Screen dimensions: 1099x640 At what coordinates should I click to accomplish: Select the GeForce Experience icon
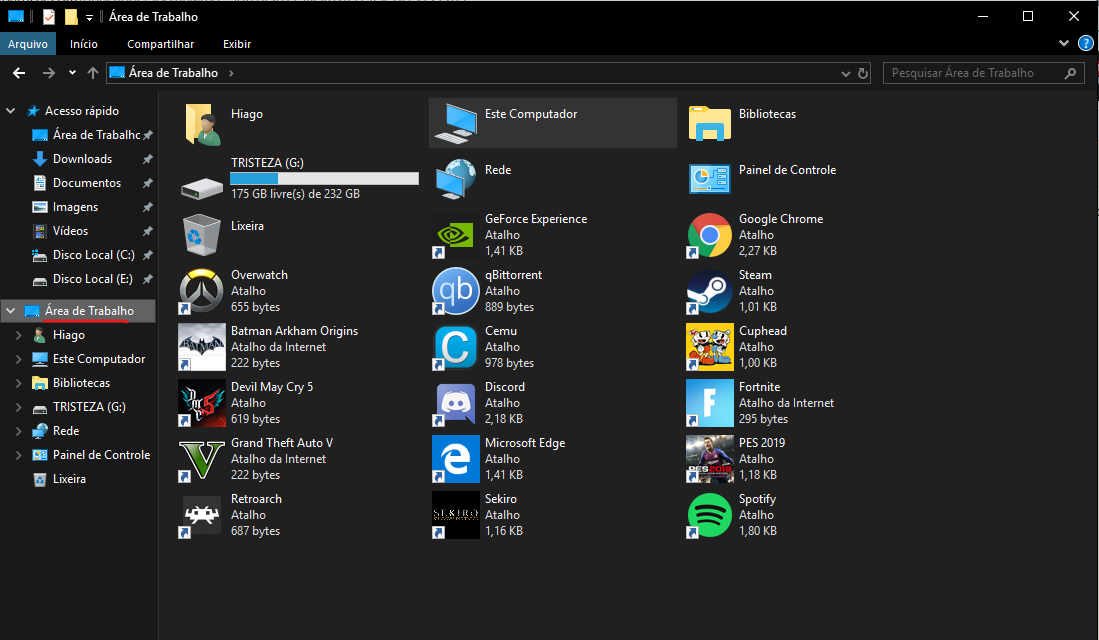point(456,235)
